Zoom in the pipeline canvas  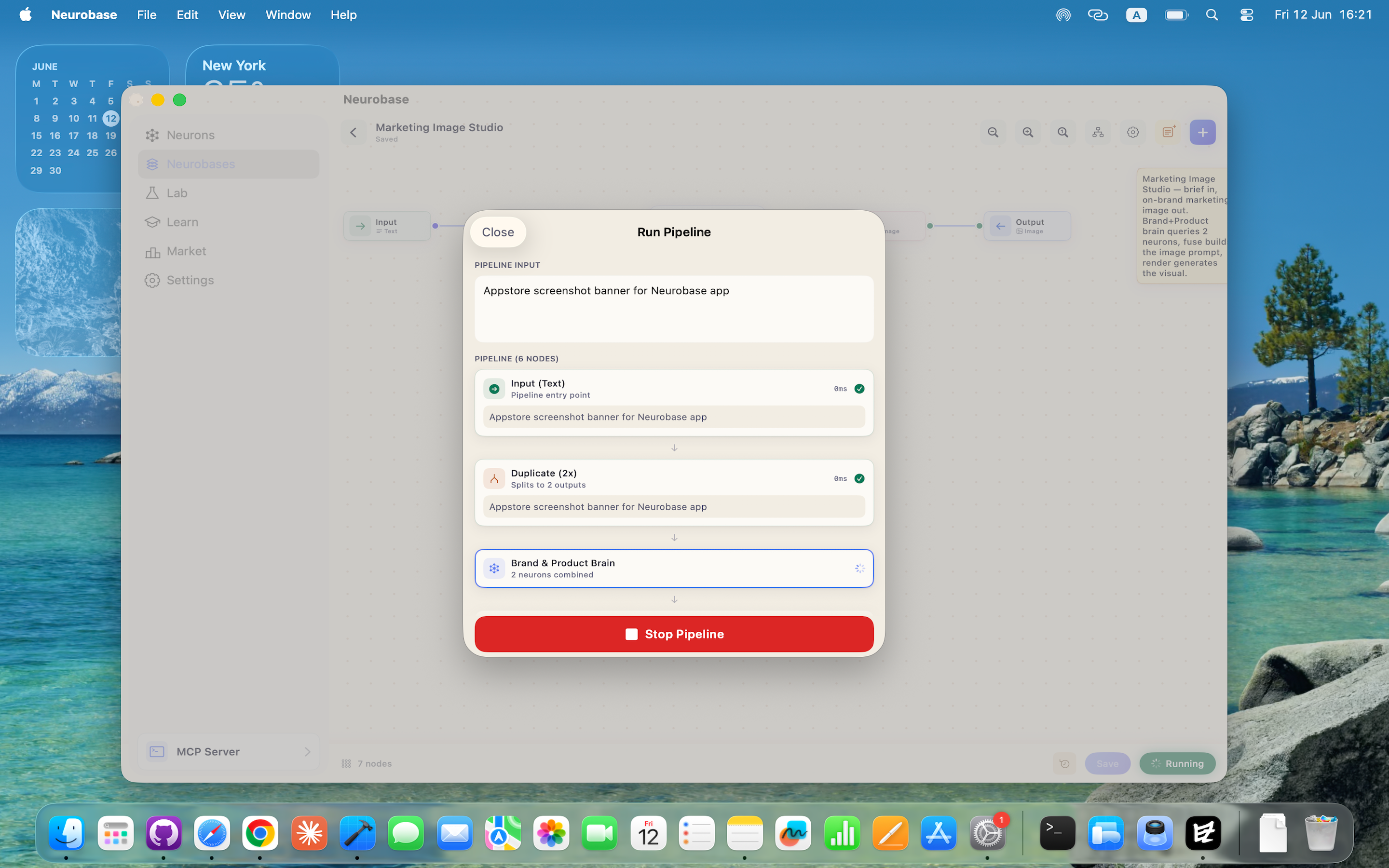pos(1027,133)
